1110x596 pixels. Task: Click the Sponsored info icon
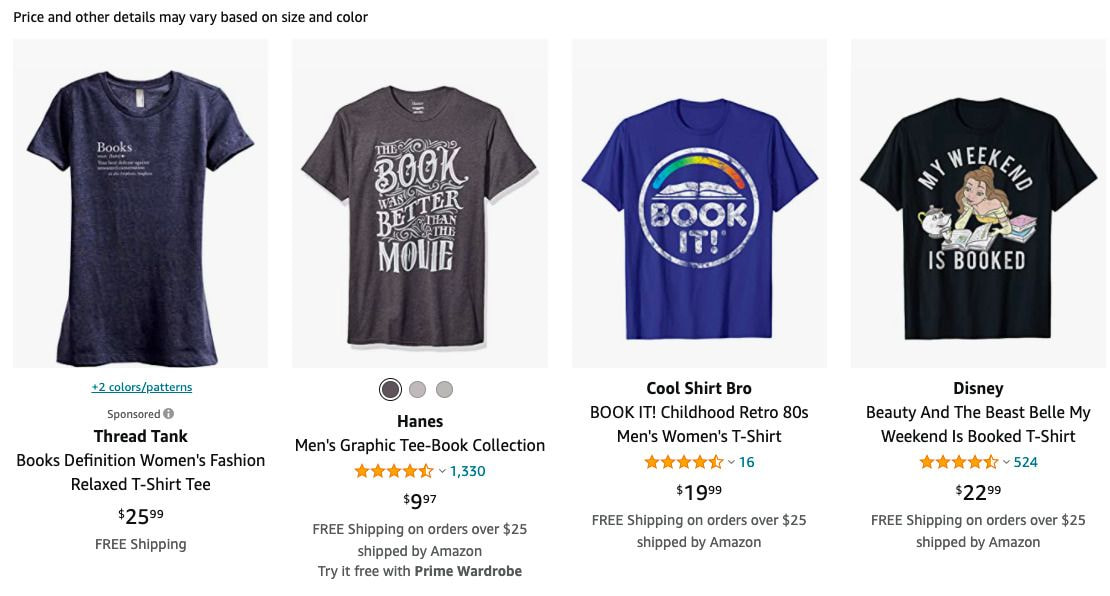click(x=167, y=413)
